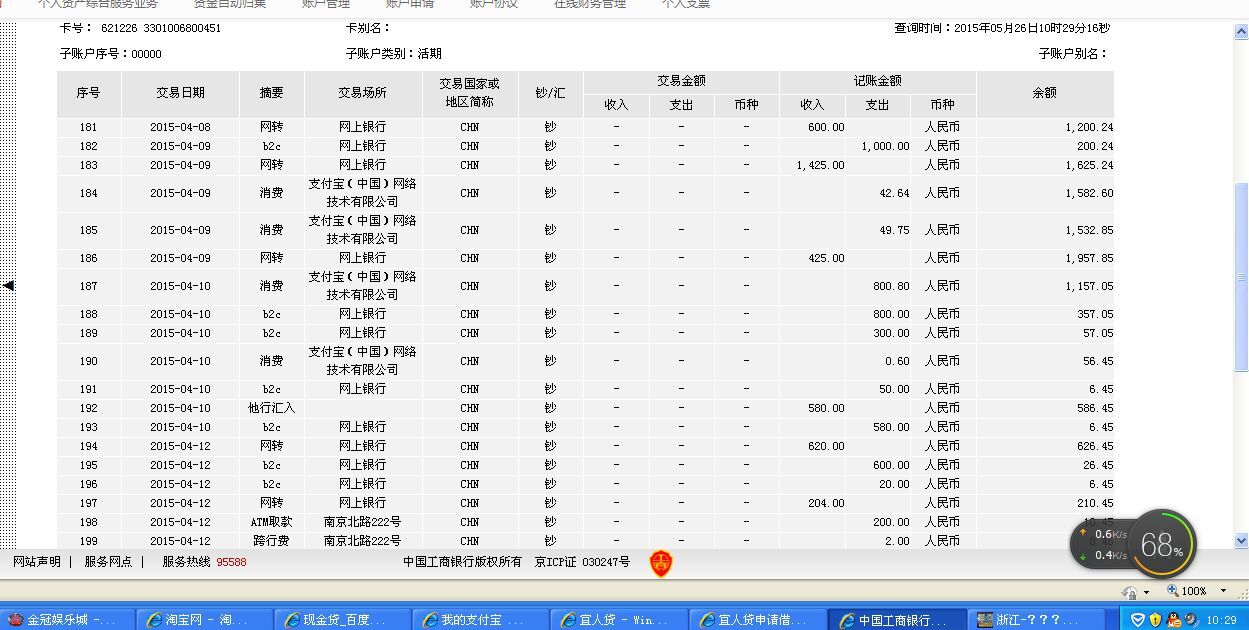Open the gray globe tray icon
The image size is (1249, 630).
[x=1190, y=620]
